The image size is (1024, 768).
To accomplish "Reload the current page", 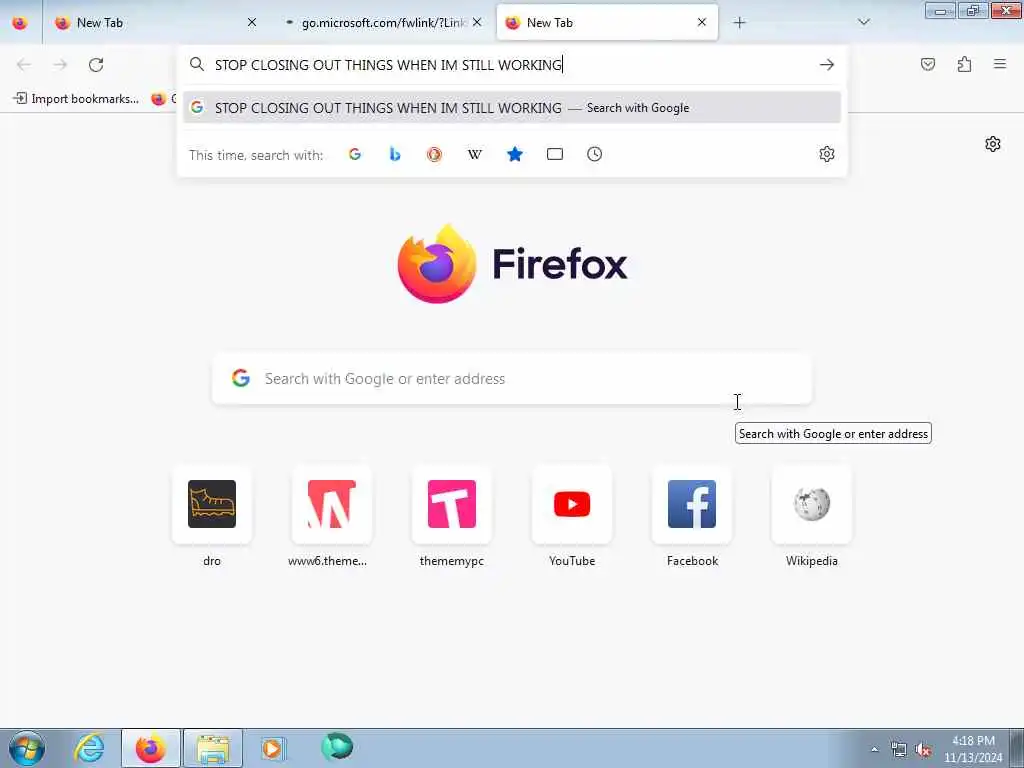I will click(x=96, y=65).
